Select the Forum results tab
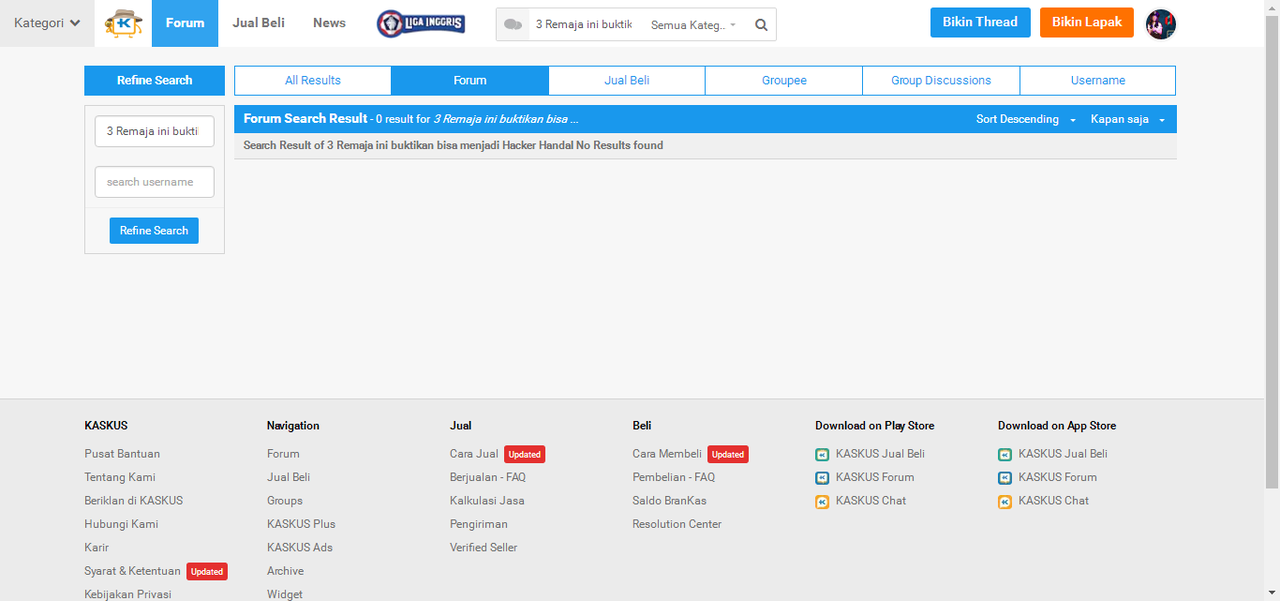This screenshot has width=1280, height=601. (470, 80)
